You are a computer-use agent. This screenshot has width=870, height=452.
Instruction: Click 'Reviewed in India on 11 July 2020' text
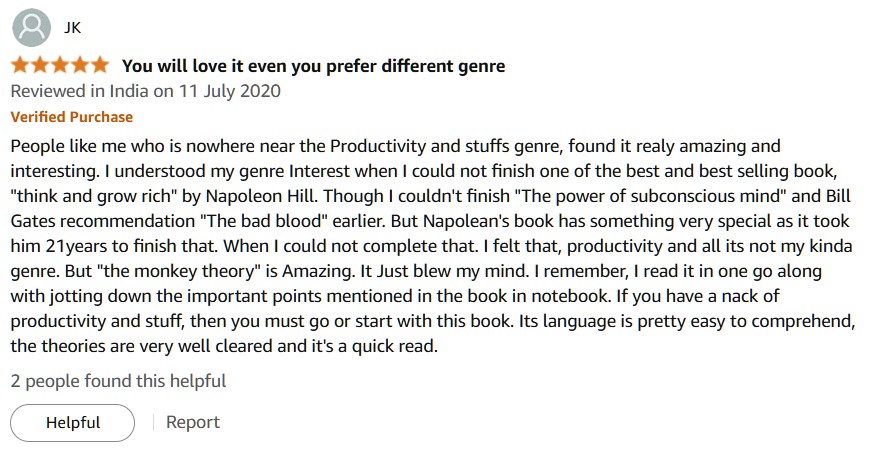pos(145,91)
